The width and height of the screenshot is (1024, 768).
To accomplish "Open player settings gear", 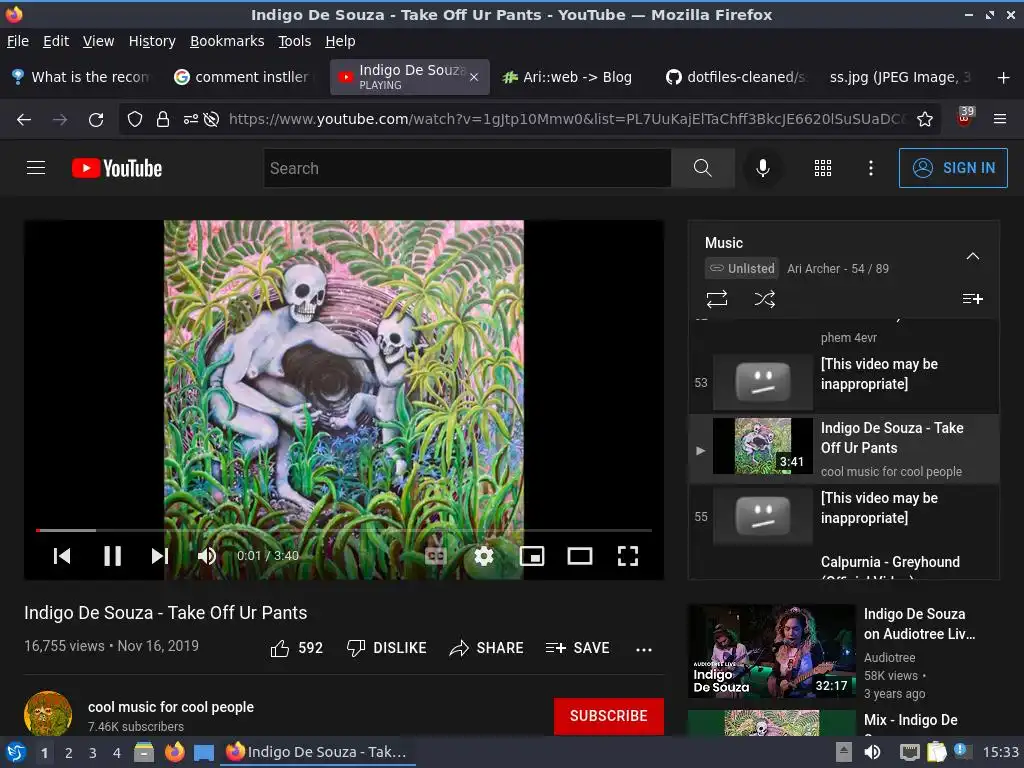I will click(484, 556).
